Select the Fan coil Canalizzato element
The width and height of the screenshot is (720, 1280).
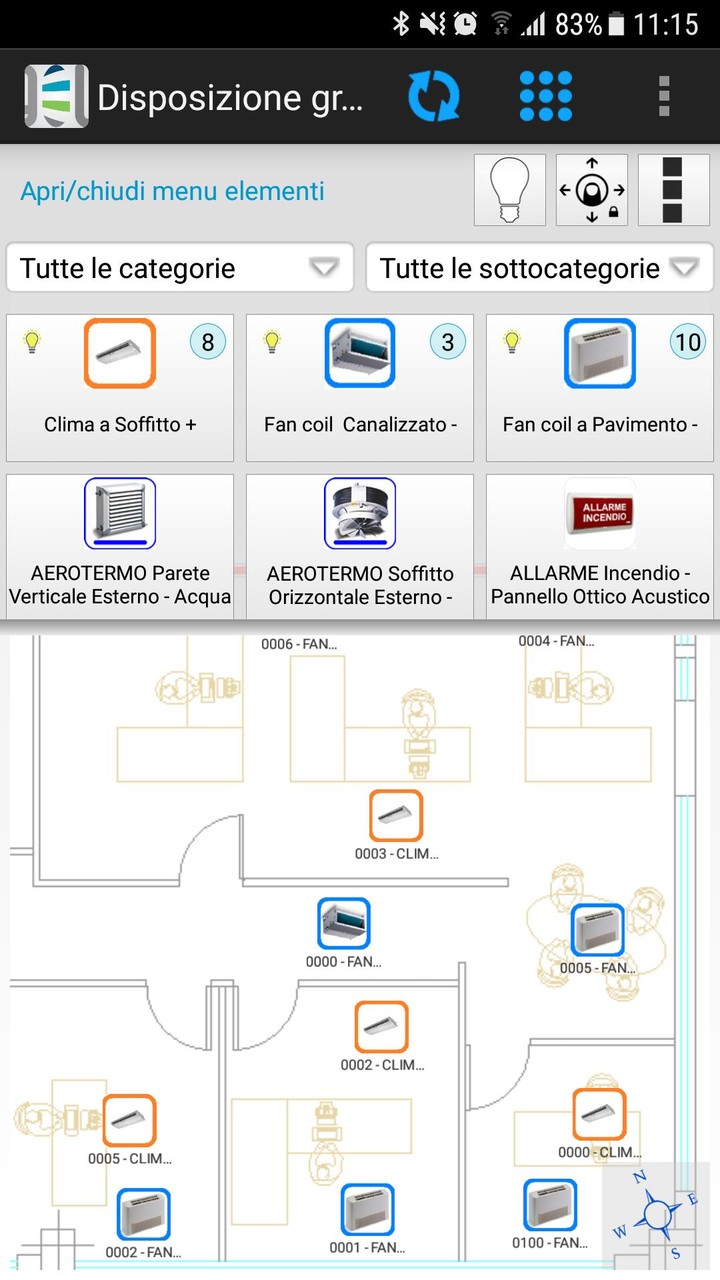(x=360, y=387)
